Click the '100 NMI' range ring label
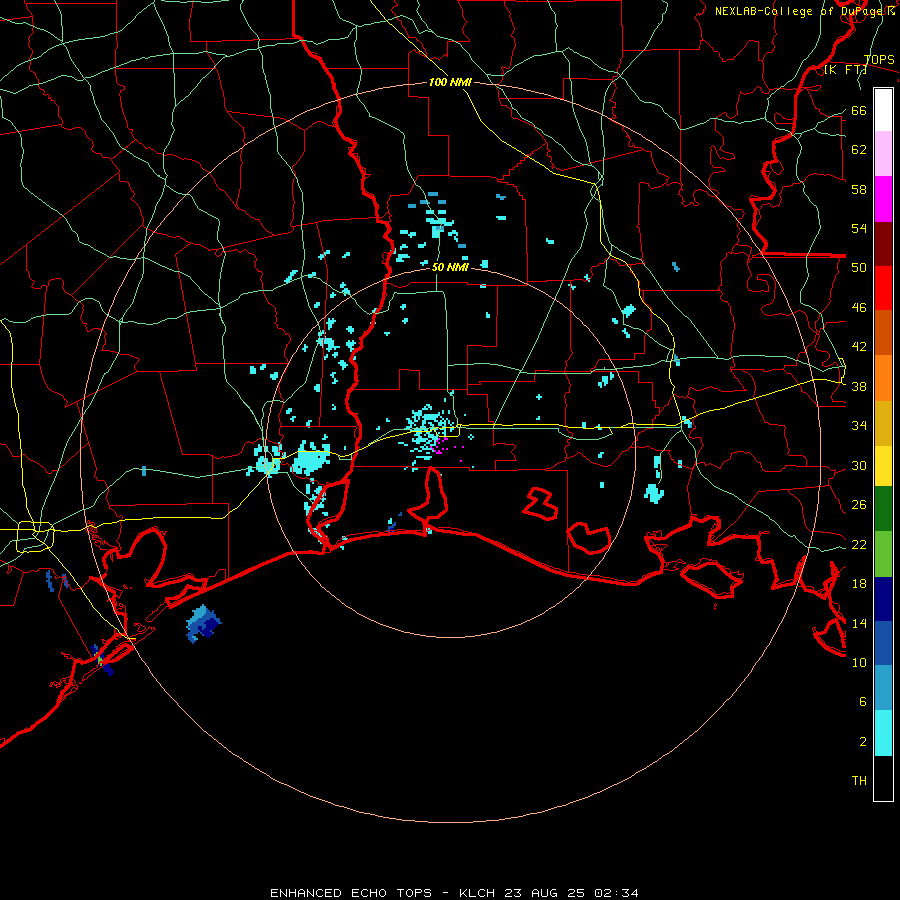Image resolution: width=900 pixels, height=900 pixels. (450, 82)
